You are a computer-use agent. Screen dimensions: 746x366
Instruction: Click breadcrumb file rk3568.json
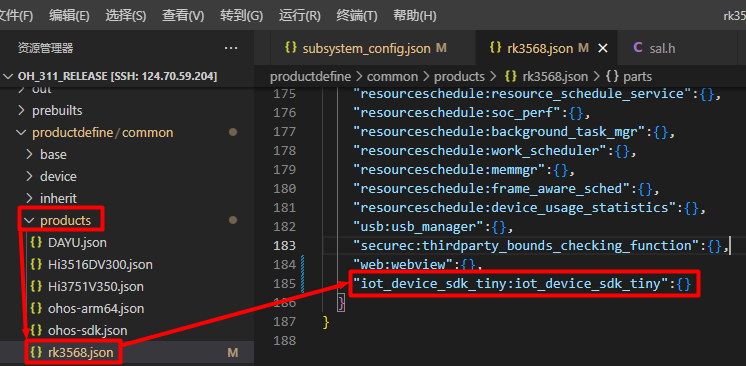point(555,77)
